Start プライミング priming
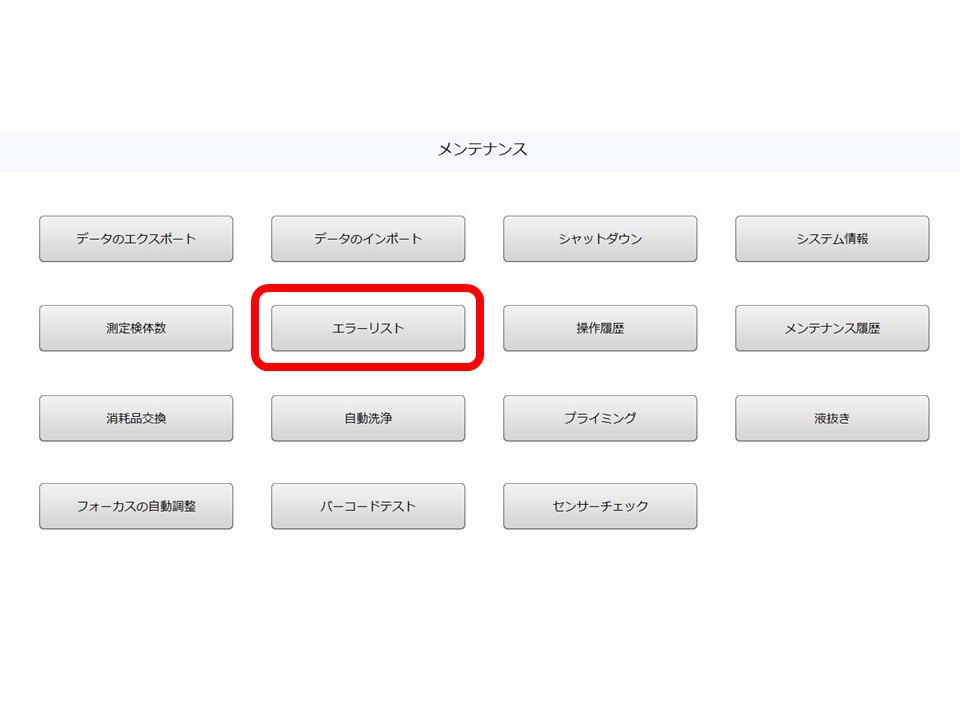The width and height of the screenshot is (960, 720). point(600,417)
